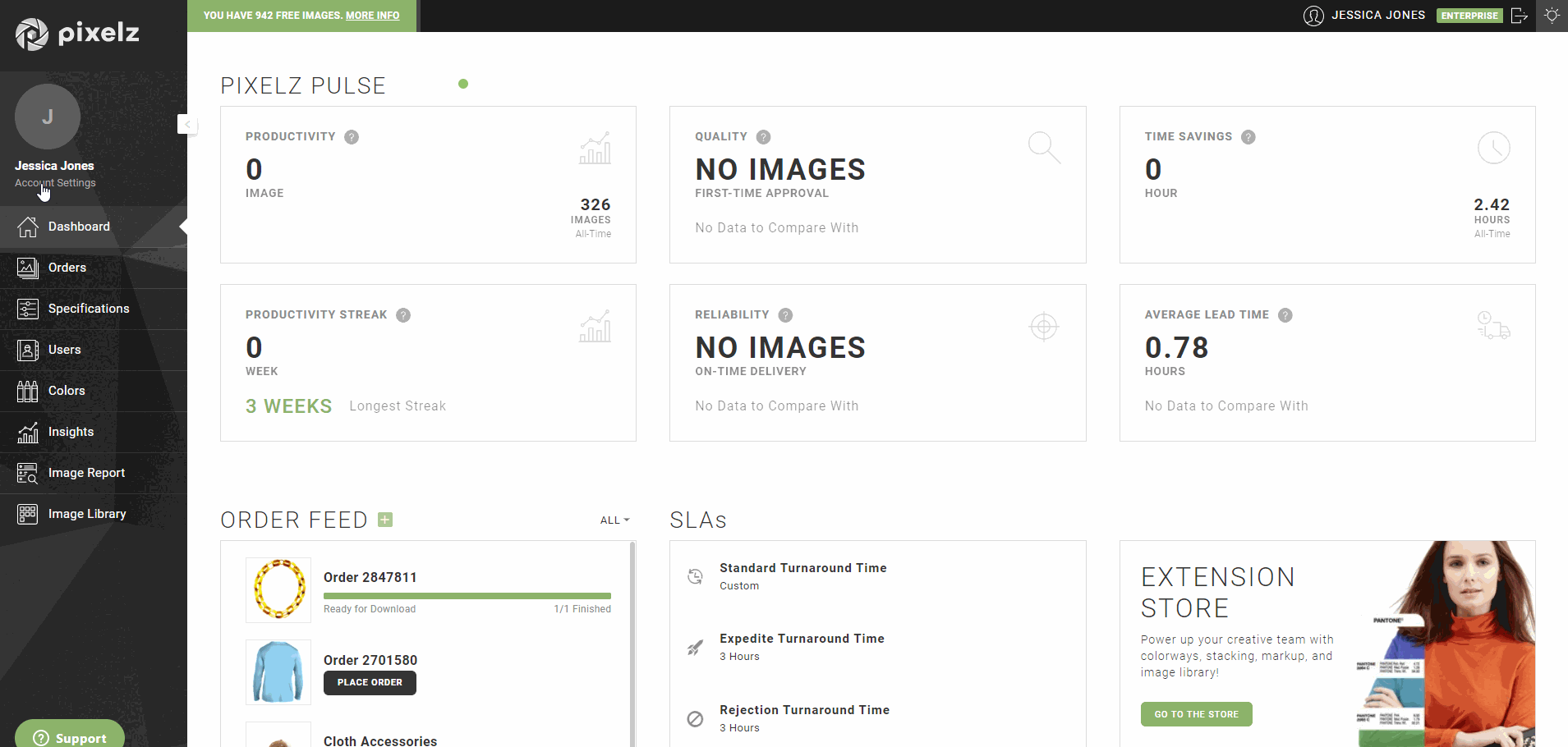Click the Quality magnifier icon
1568x747 pixels.
pos(1044,148)
